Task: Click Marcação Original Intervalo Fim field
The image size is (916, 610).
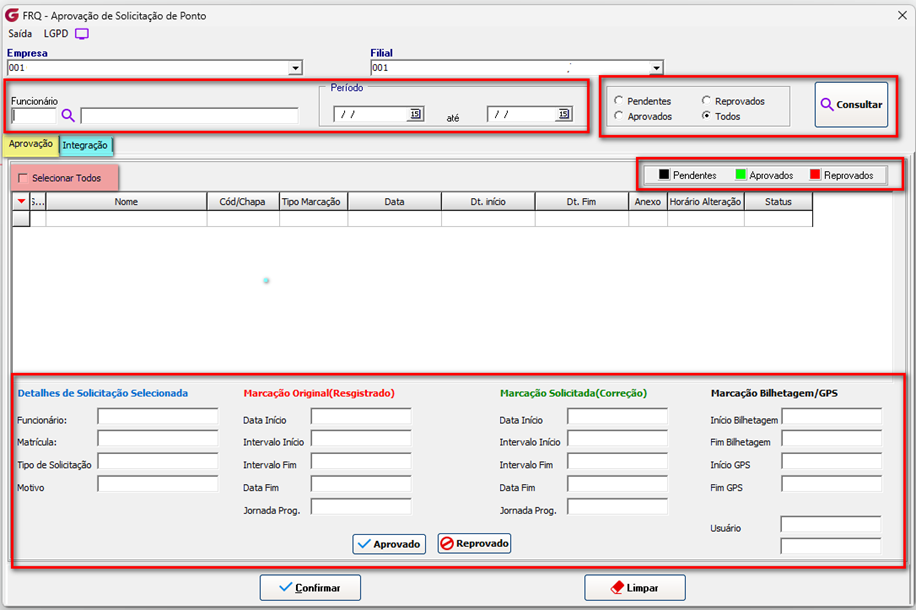Action: pyautogui.click(x=361, y=461)
